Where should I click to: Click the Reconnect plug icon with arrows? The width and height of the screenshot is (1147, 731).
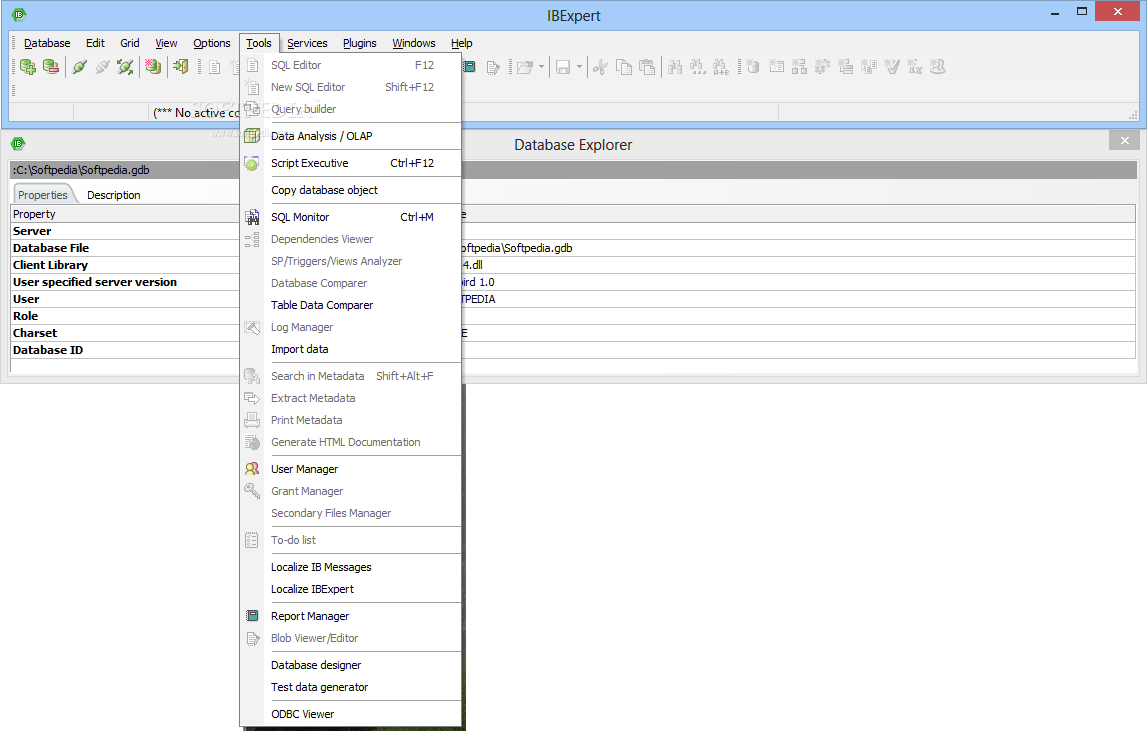click(125, 67)
